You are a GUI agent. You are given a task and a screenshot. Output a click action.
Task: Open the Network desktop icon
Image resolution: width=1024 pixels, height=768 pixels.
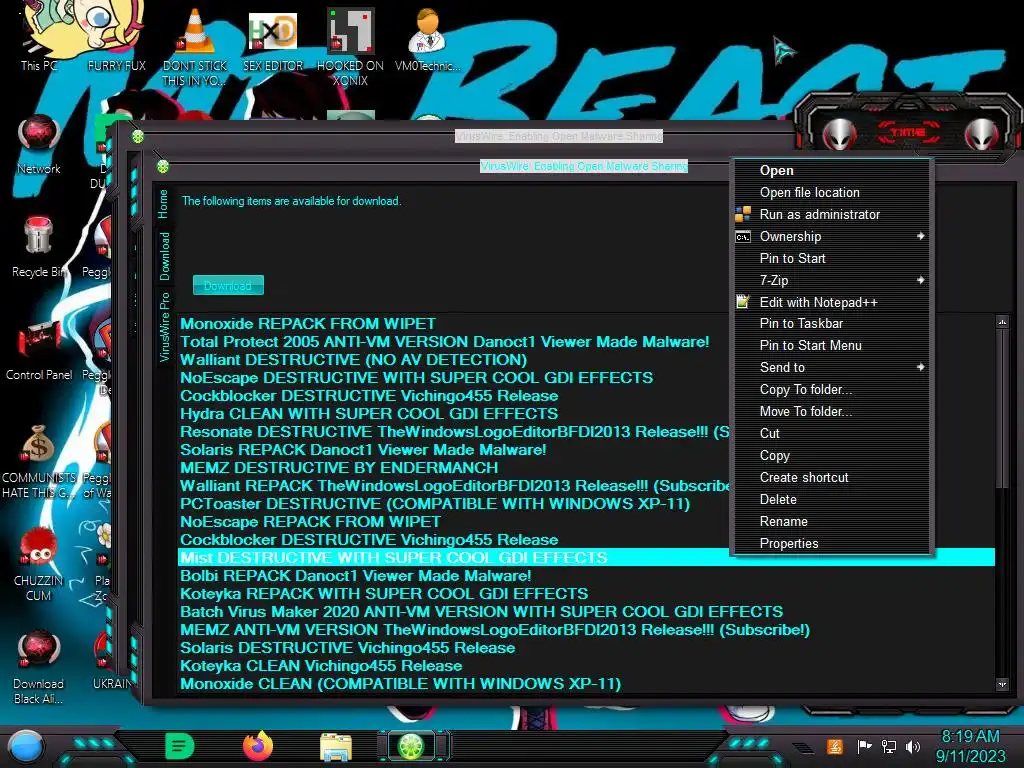pos(39,144)
